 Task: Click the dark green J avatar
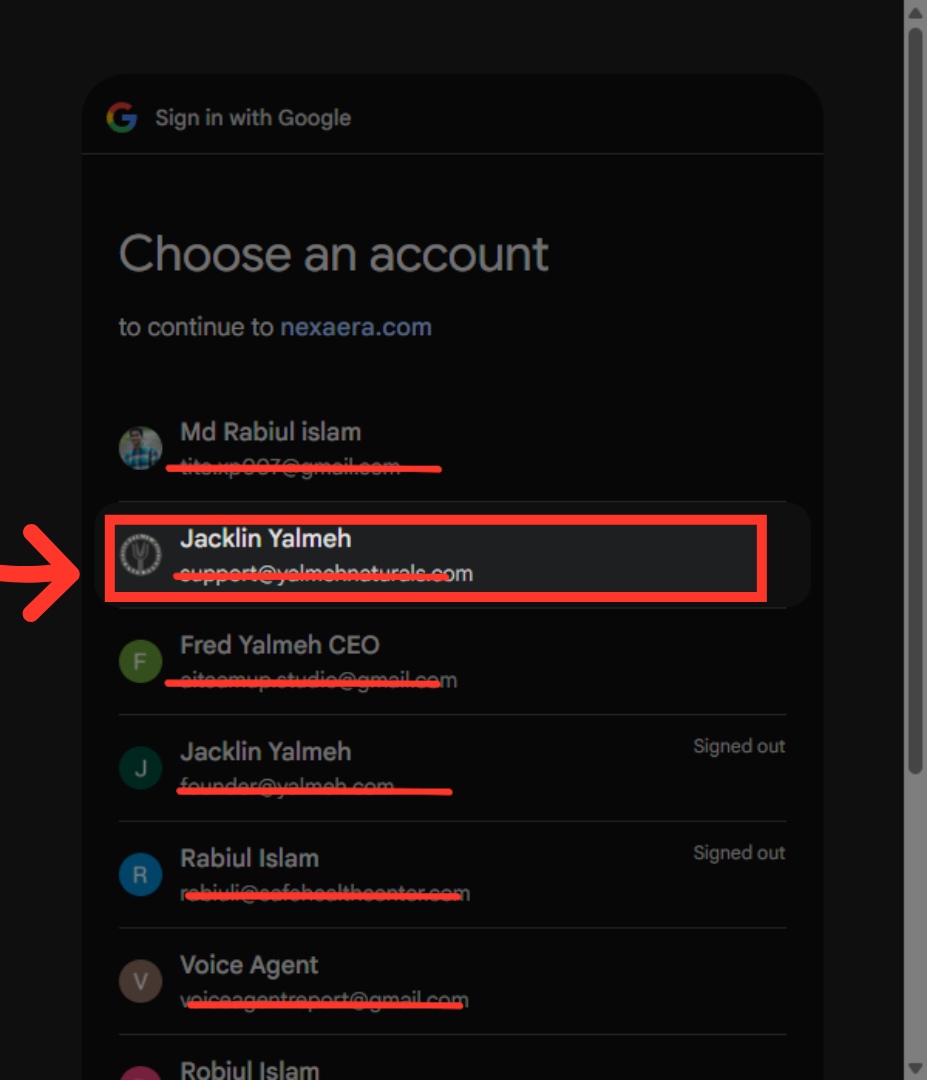coord(140,768)
